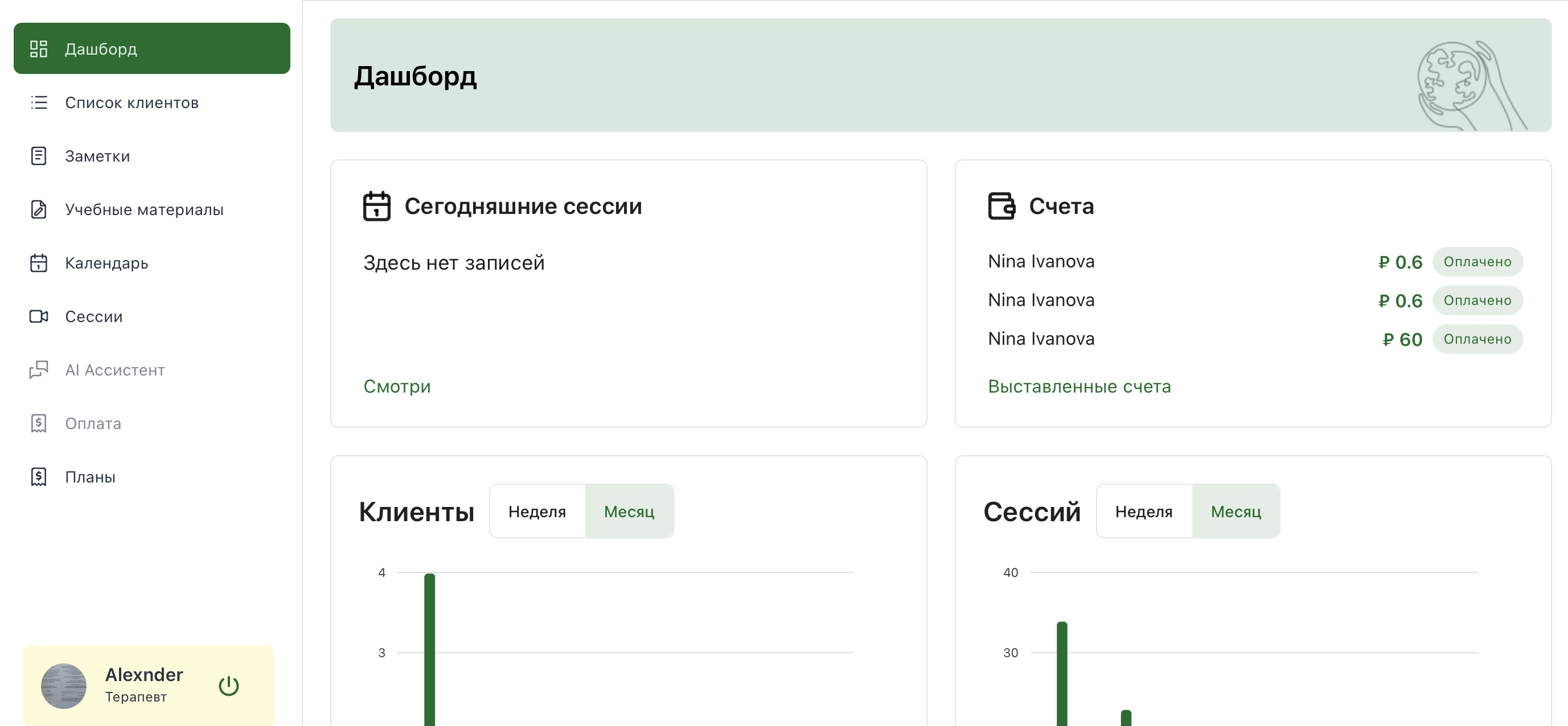Click the receipt icon beside Планы
This screenshot has height=726, width=1568.
tap(39, 477)
